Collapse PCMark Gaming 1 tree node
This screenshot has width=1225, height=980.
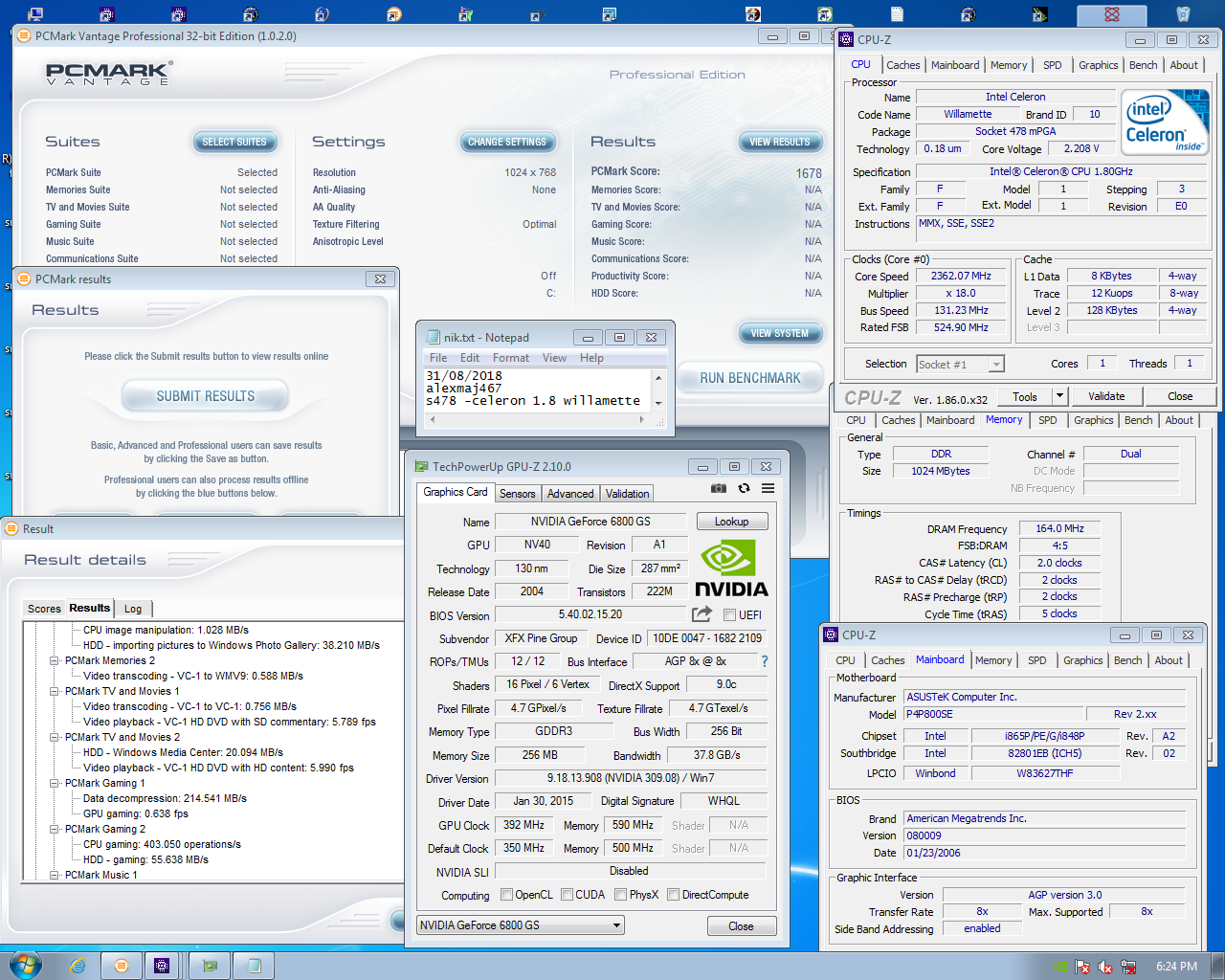(x=55, y=784)
